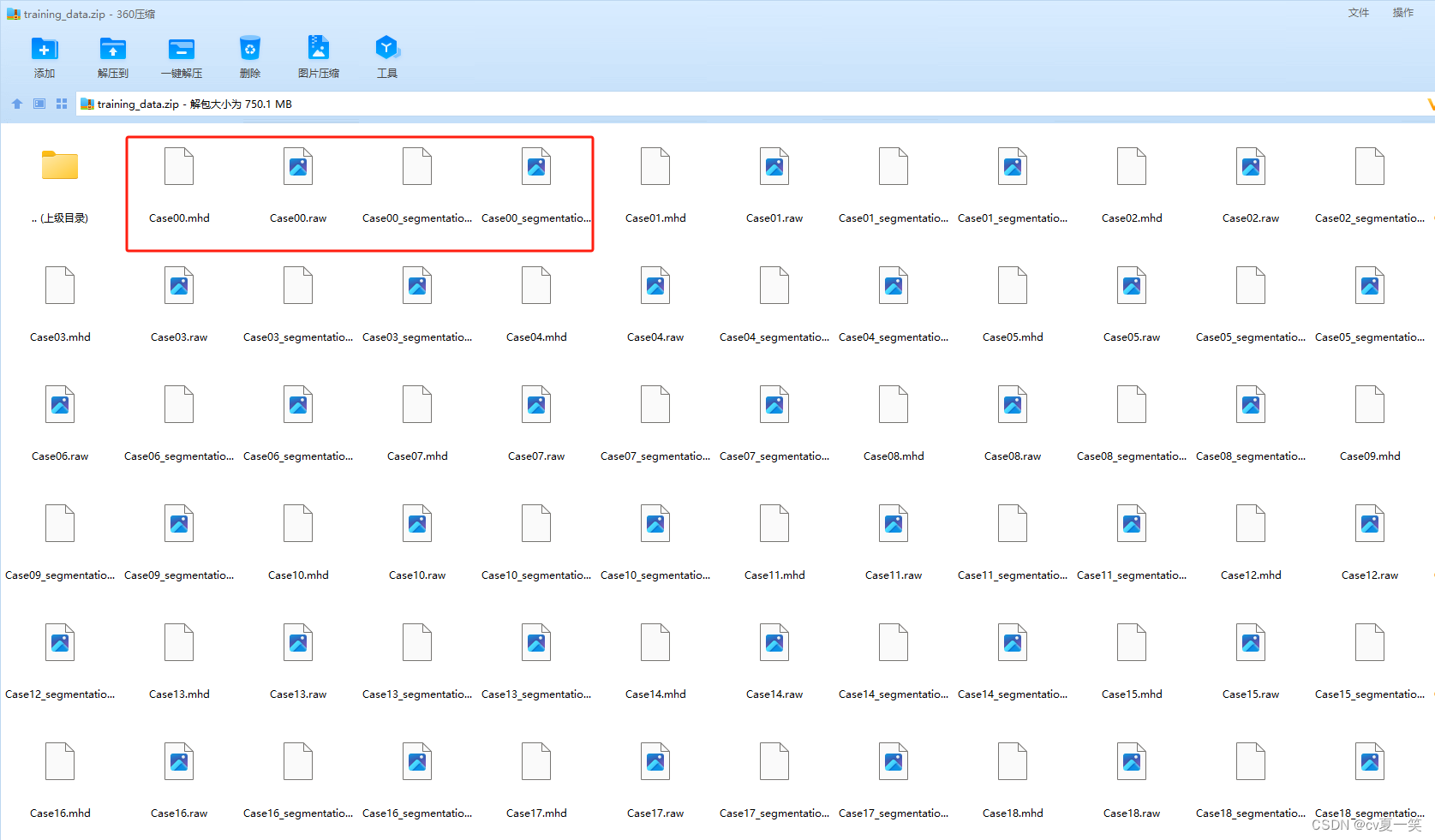Select the Case04.mhd file icon
1435x840 pixels.
536,285
